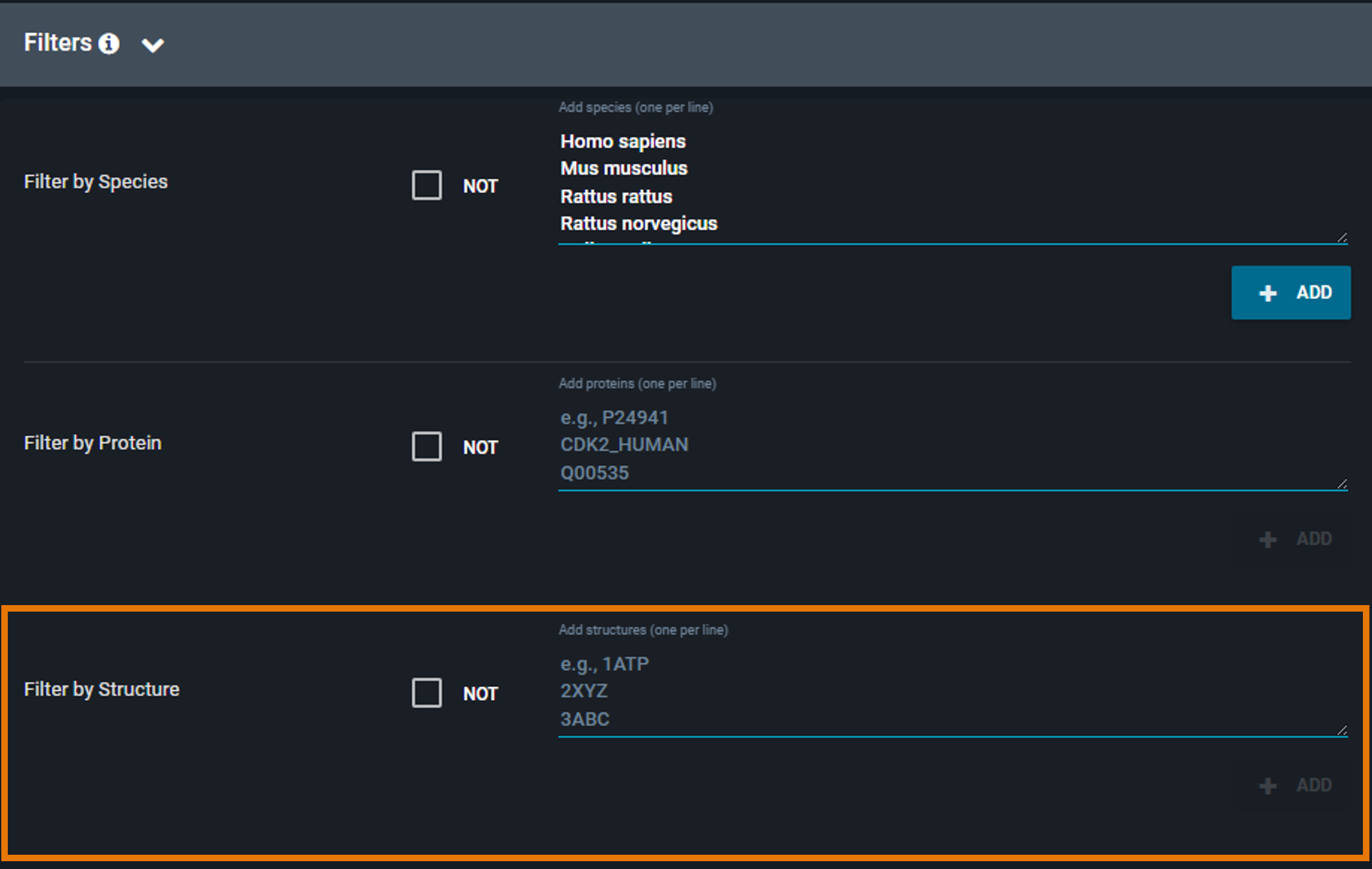Image resolution: width=1372 pixels, height=869 pixels.
Task: Click the plus icon beside structure ADD
Action: (x=1267, y=786)
